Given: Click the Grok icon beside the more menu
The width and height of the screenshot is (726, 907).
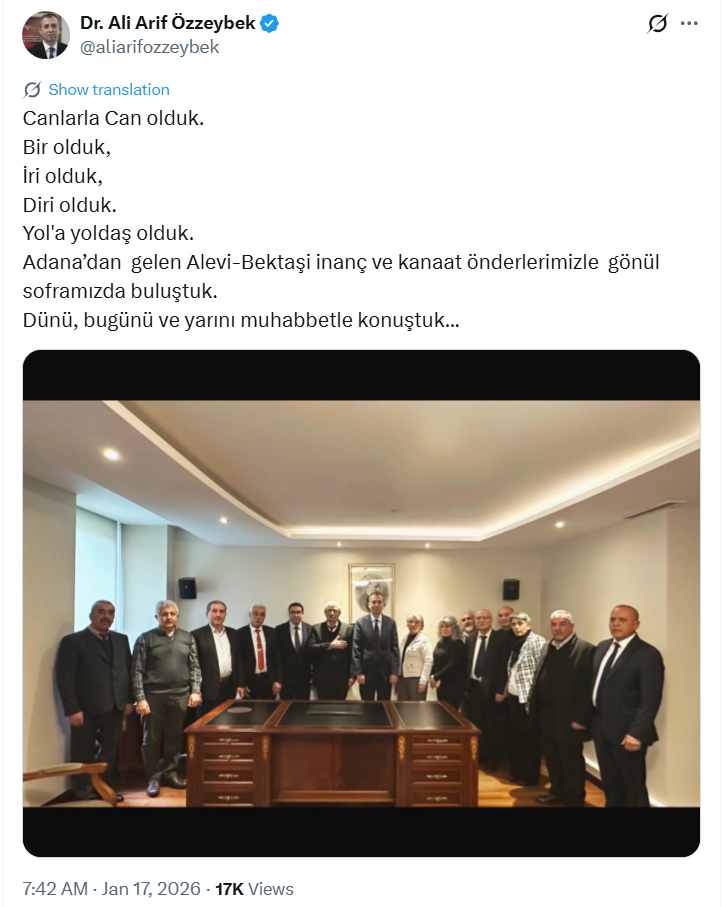Looking at the screenshot, I should [657, 24].
